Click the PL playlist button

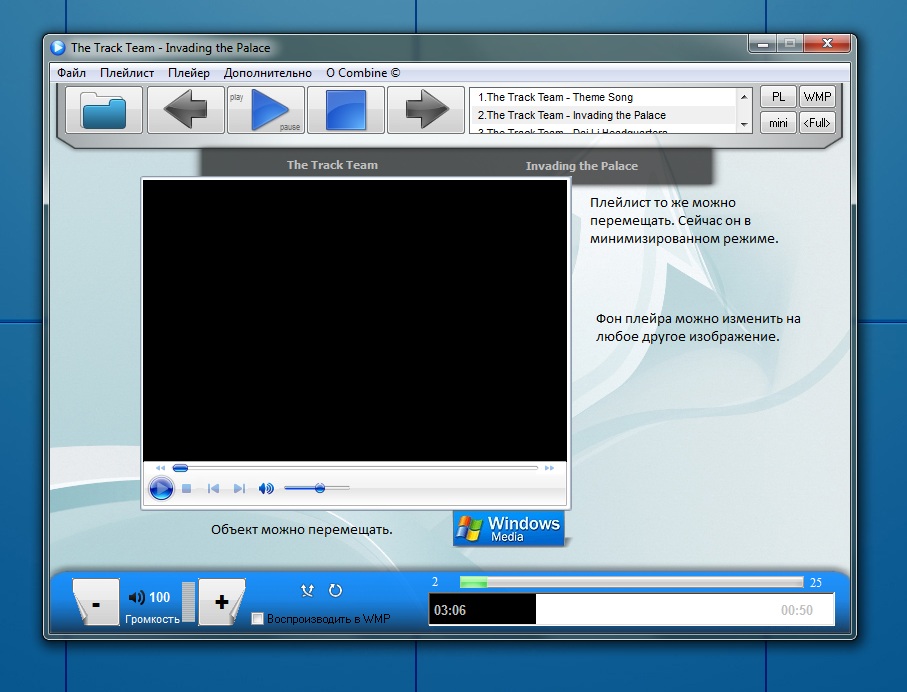(778, 97)
